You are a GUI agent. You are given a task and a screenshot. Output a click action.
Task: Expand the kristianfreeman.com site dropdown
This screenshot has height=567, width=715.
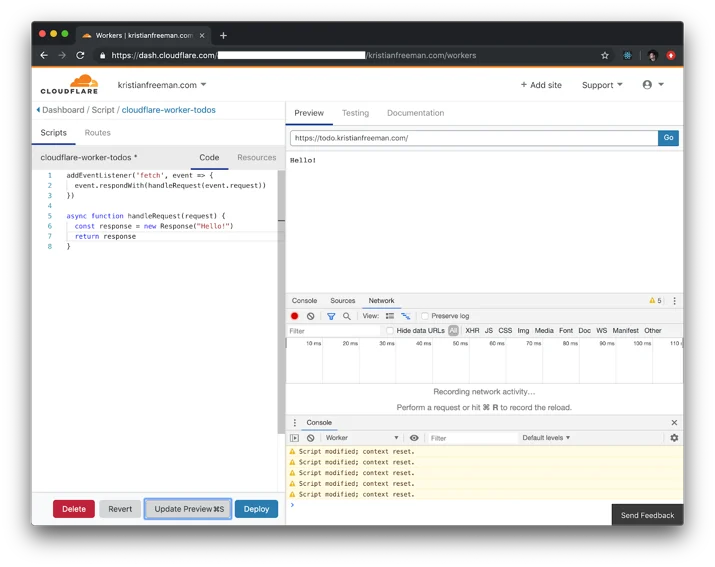(x=162, y=85)
